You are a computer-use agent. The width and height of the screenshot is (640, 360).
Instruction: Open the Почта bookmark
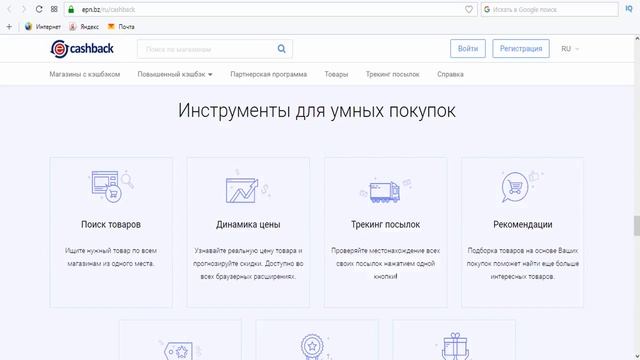coord(121,27)
